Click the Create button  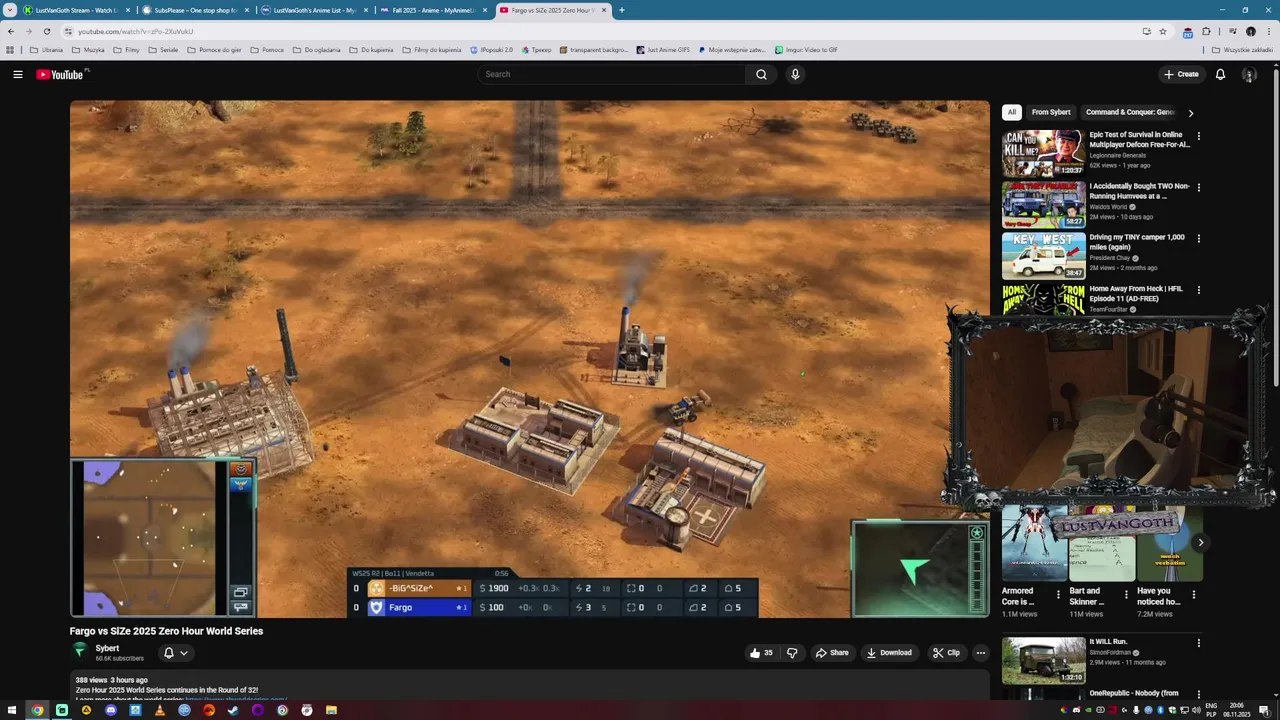[x=1181, y=74]
